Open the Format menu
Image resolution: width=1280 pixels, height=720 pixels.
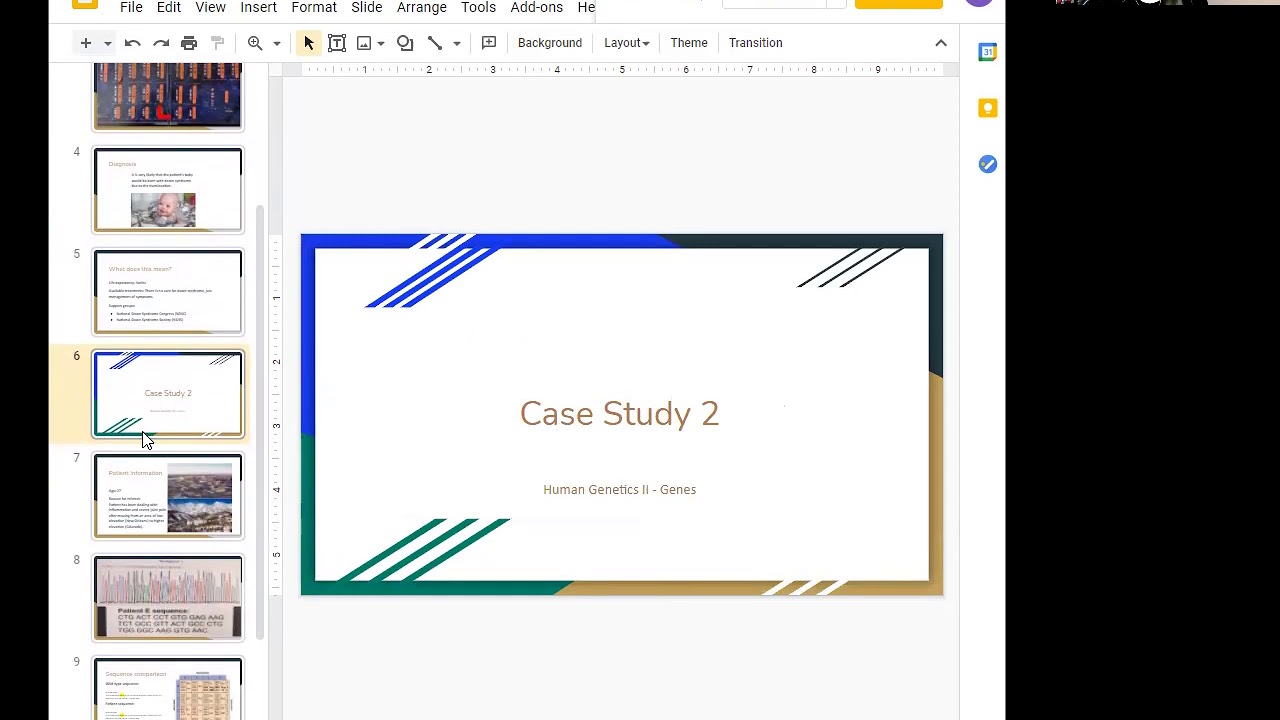(314, 7)
